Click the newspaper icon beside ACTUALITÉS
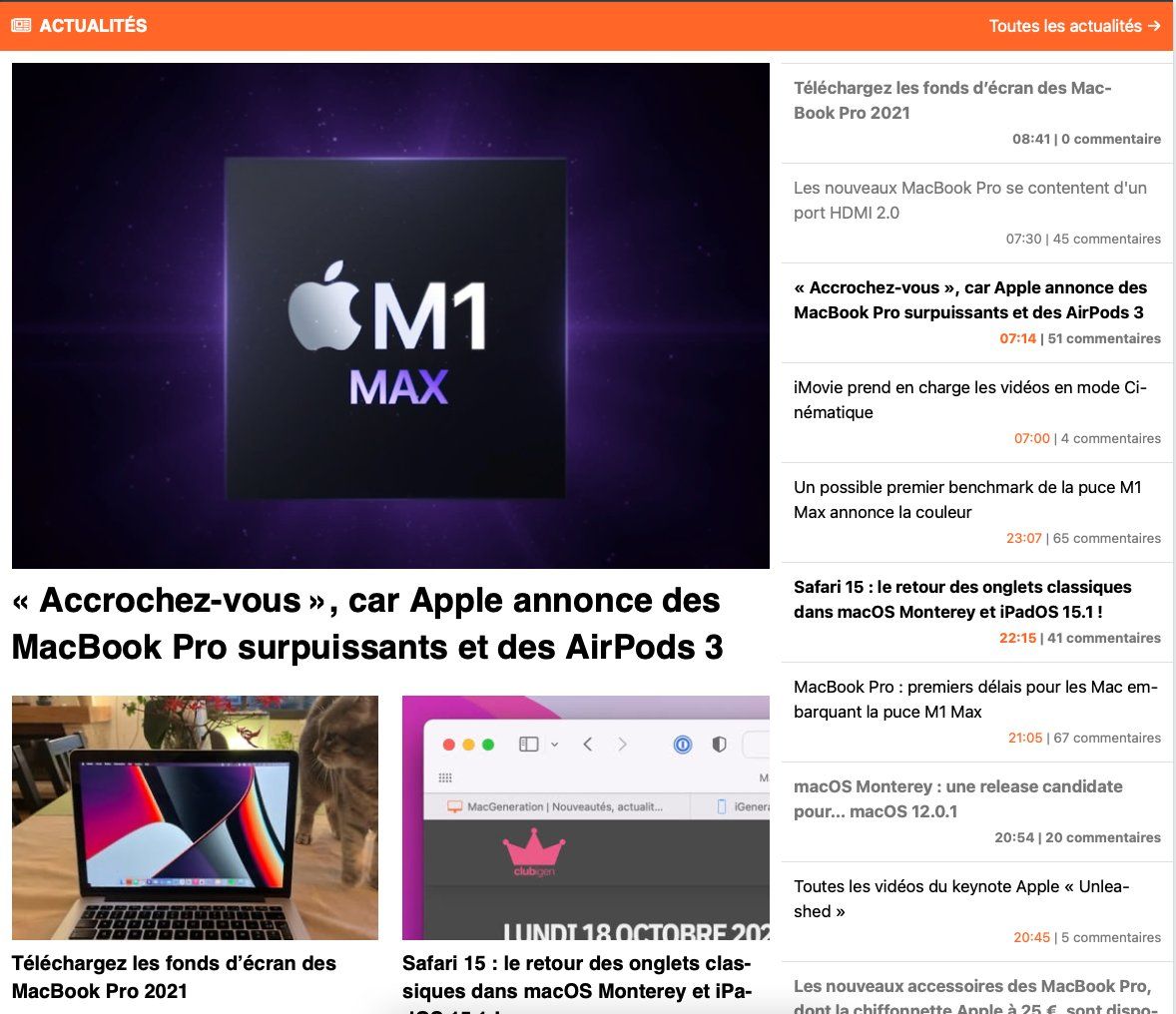1176x1014 pixels. pos(21,26)
